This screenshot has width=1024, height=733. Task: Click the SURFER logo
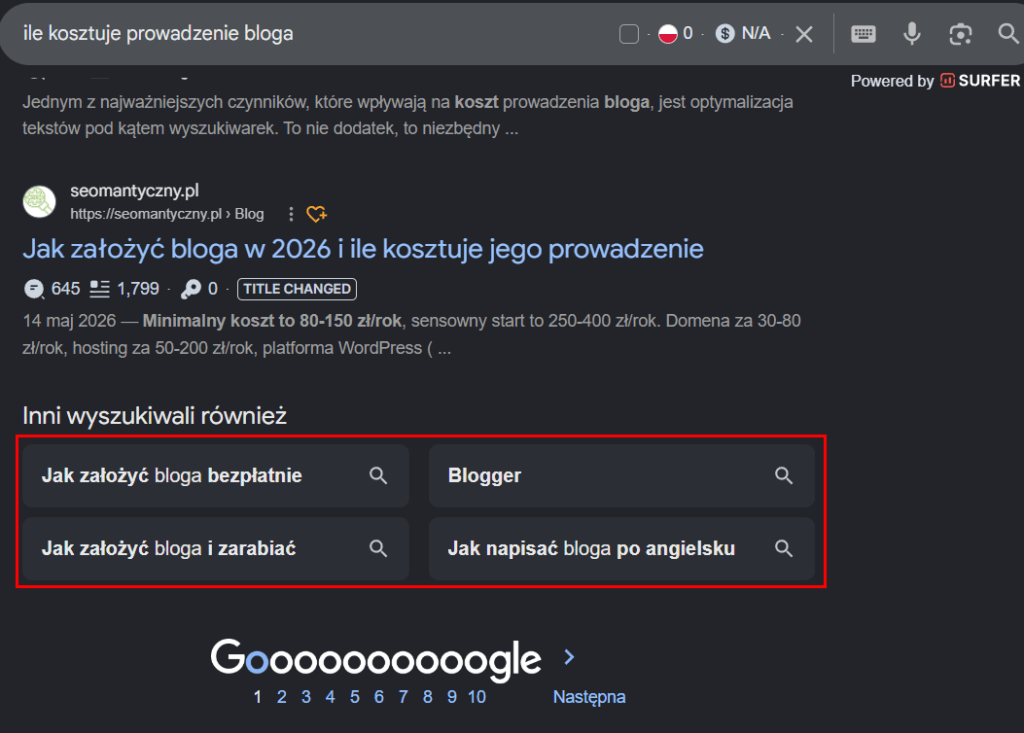tap(980, 80)
